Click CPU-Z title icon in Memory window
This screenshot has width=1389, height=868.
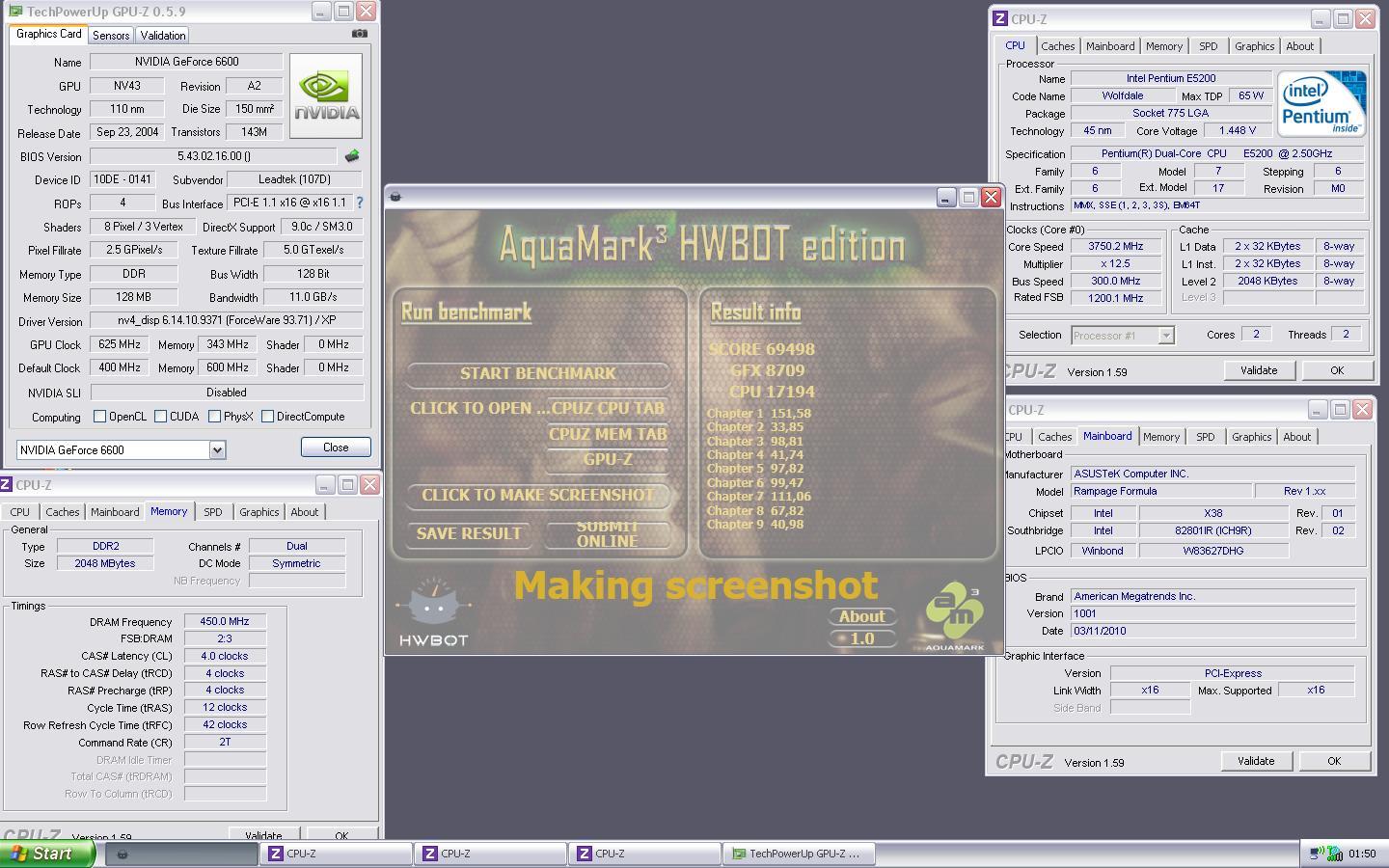point(6,484)
